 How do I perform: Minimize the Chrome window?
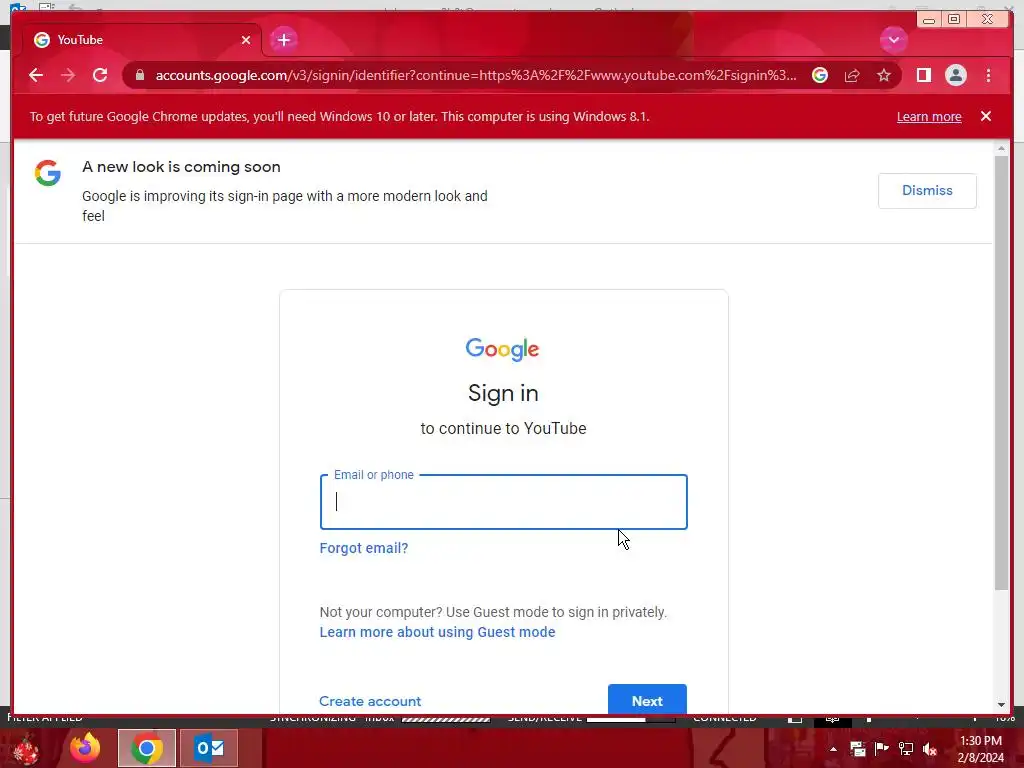point(929,20)
